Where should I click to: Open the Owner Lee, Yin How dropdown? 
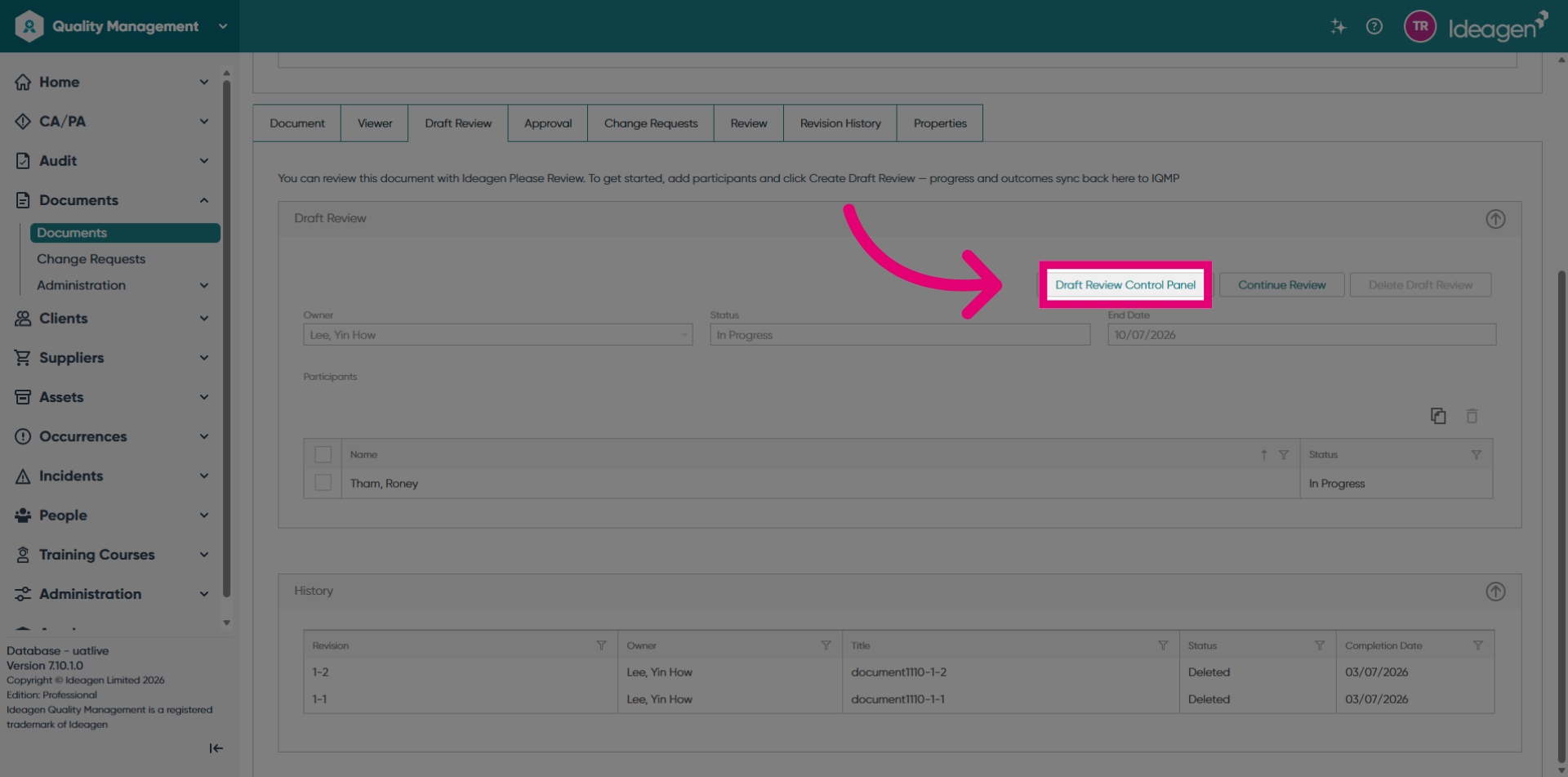(x=498, y=335)
